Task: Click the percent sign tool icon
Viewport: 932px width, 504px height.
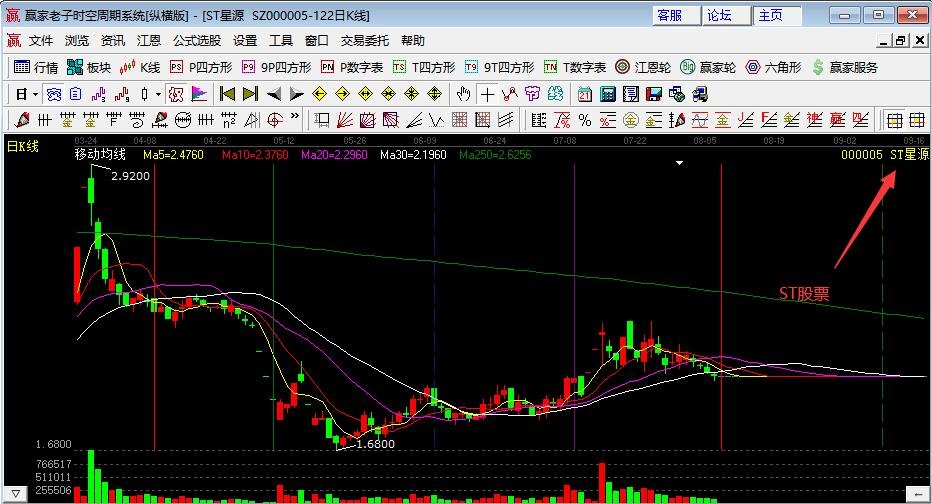Action: click(x=585, y=120)
